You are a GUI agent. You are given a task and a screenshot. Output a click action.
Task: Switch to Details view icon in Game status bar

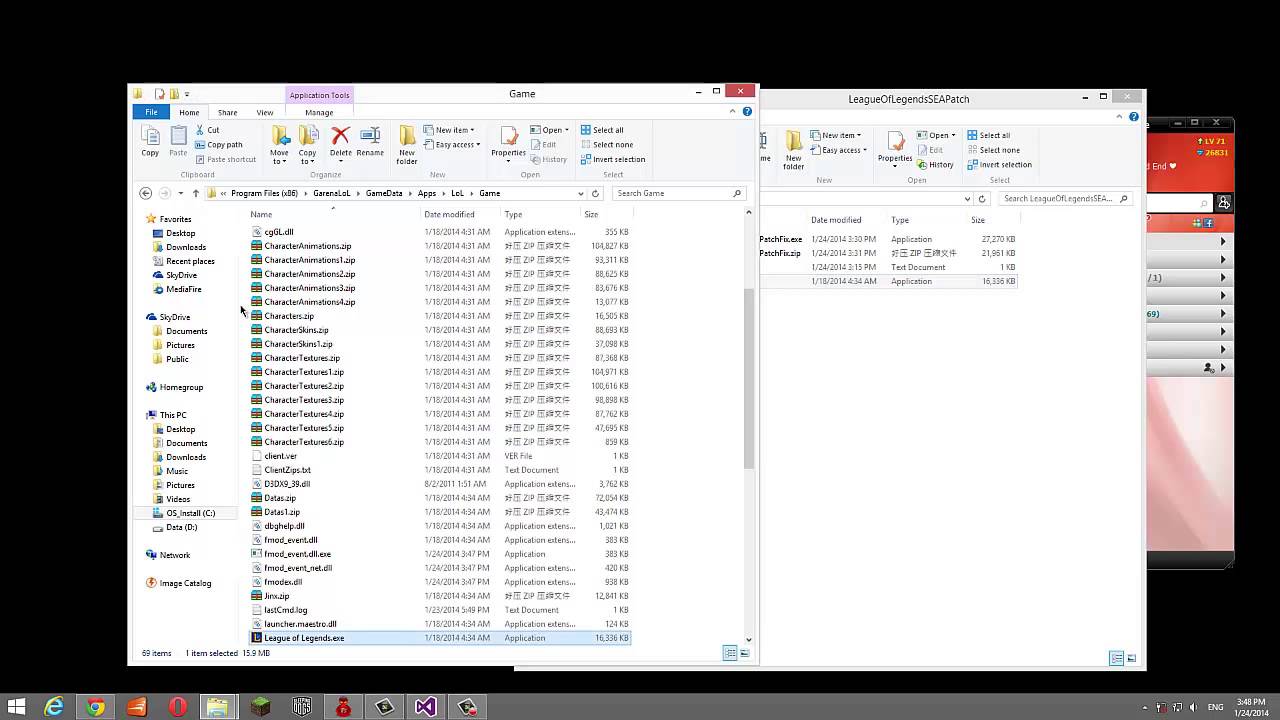pos(730,653)
